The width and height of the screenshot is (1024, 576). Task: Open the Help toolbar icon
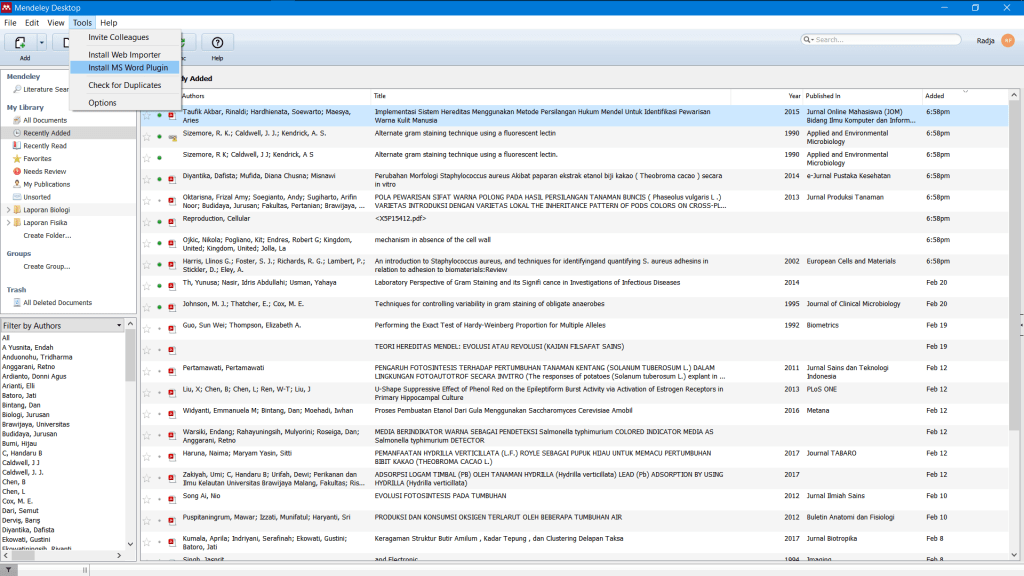217,42
